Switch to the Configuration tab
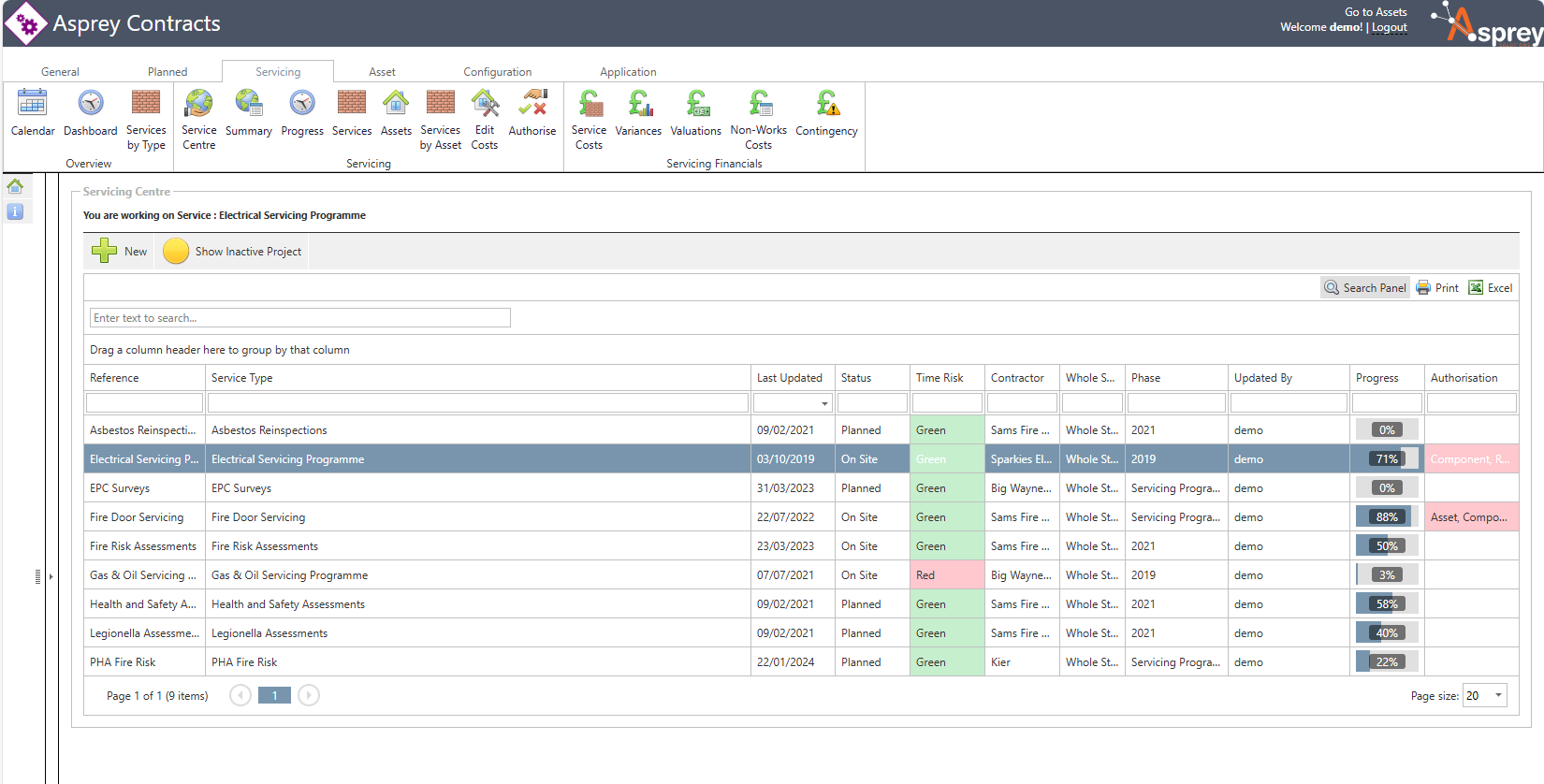Image resolution: width=1544 pixels, height=784 pixels. pyautogui.click(x=497, y=72)
